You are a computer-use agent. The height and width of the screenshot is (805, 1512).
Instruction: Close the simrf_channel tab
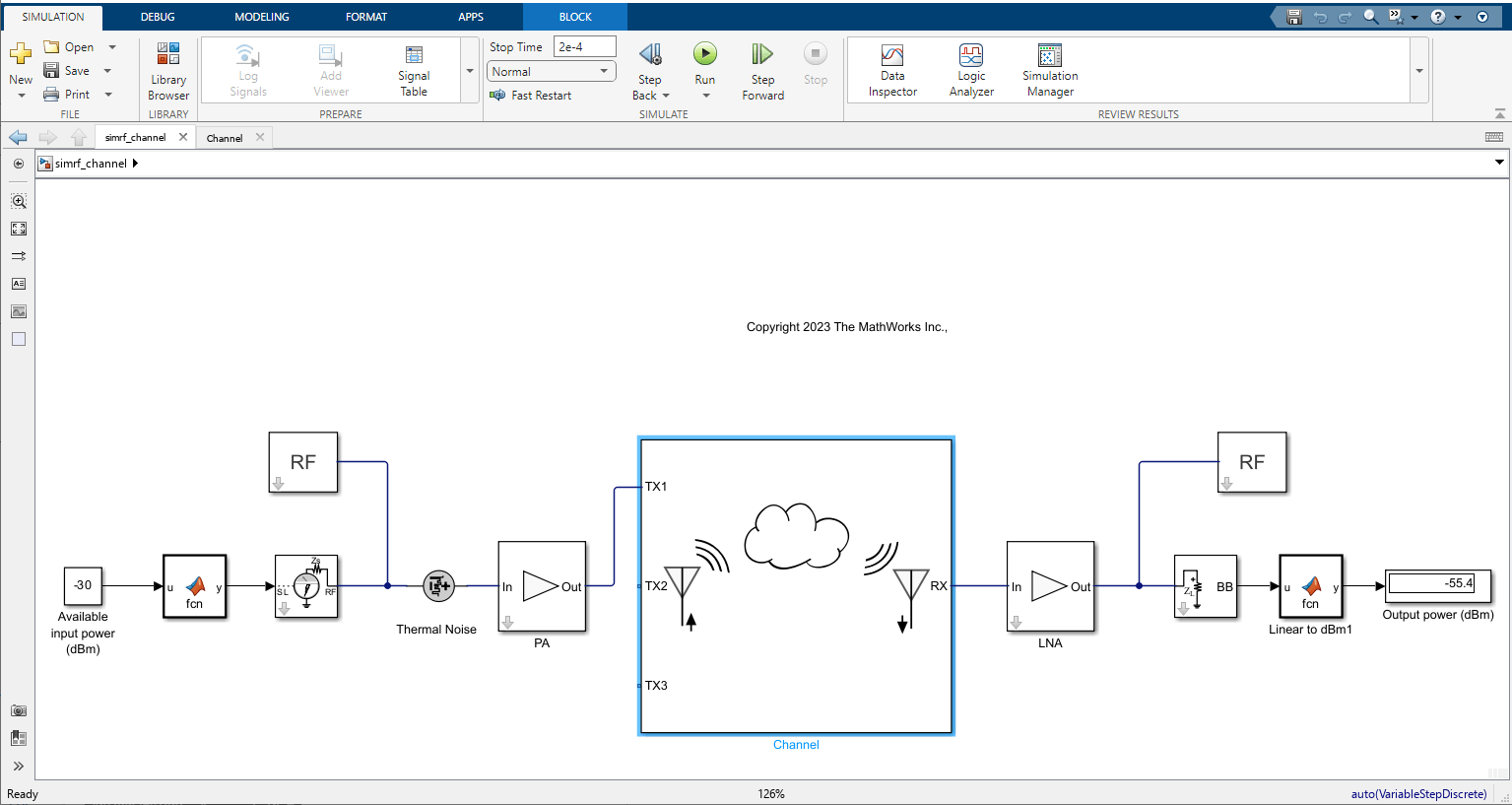[183, 137]
